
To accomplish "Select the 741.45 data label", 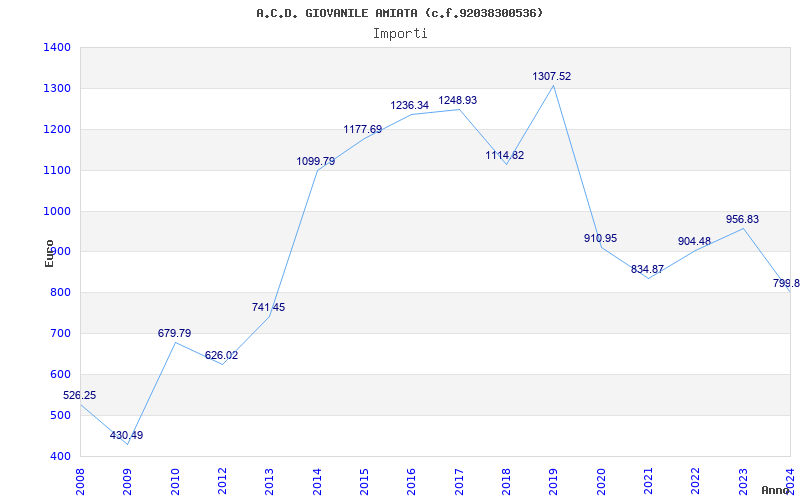I will 268,307.
